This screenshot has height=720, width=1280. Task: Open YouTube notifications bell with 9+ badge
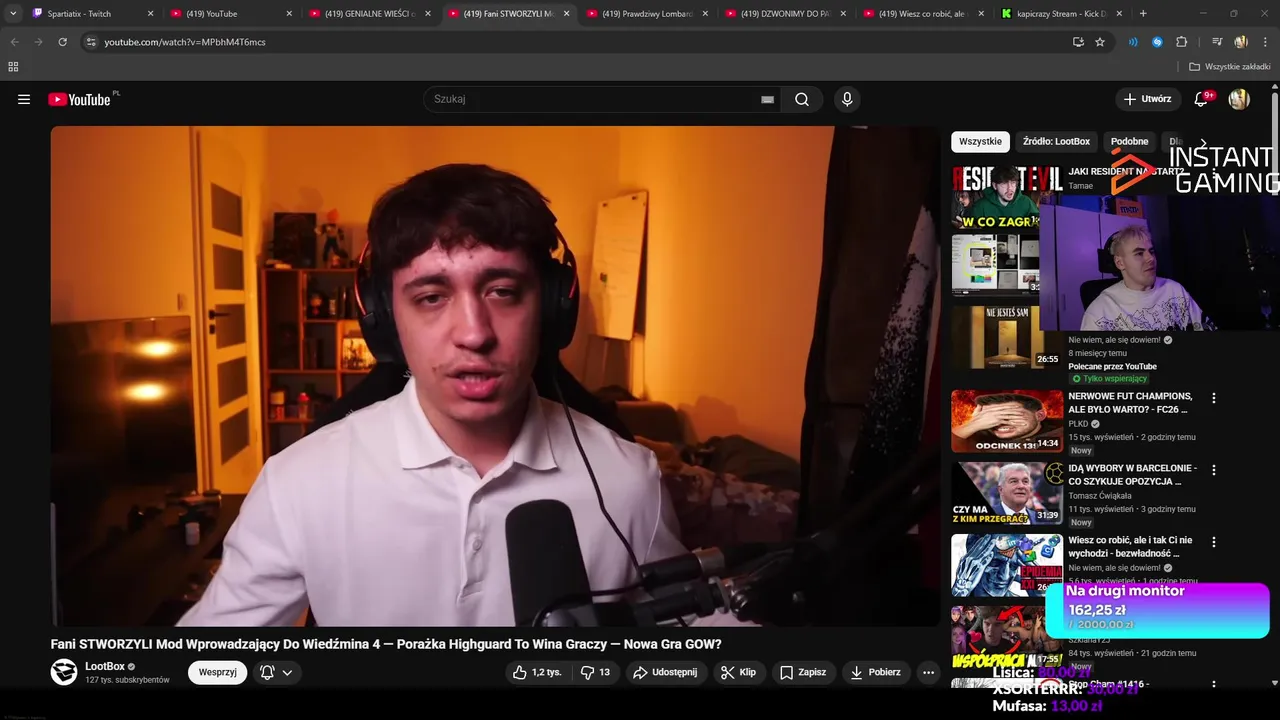(x=1202, y=99)
